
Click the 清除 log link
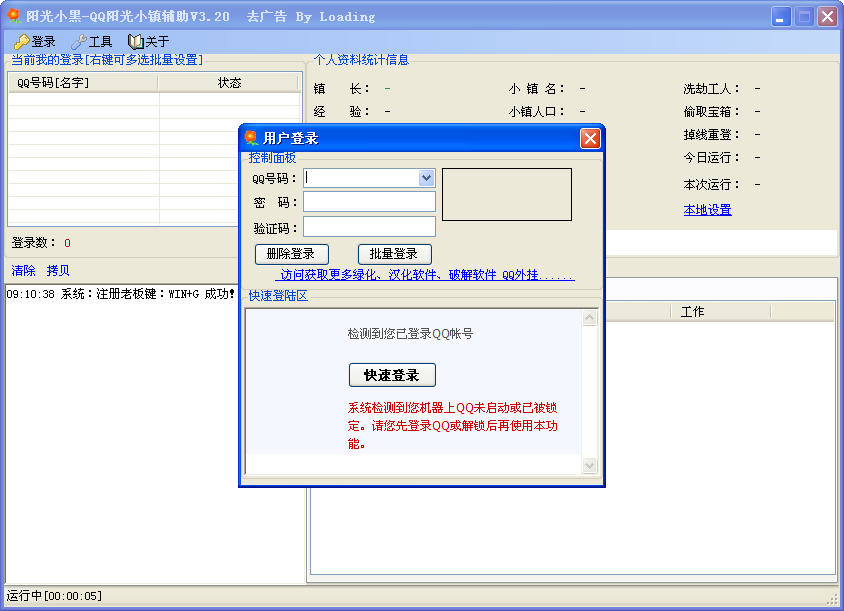[23, 270]
